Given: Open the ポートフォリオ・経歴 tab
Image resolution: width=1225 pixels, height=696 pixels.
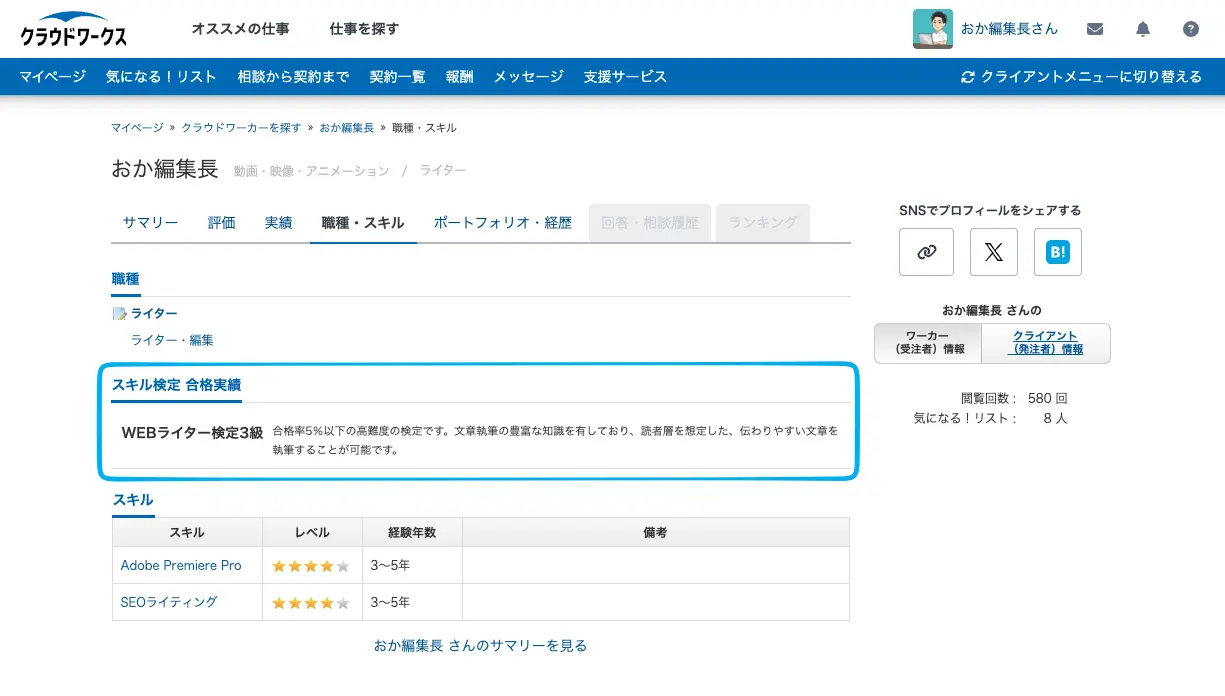Looking at the screenshot, I should pyautogui.click(x=502, y=222).
